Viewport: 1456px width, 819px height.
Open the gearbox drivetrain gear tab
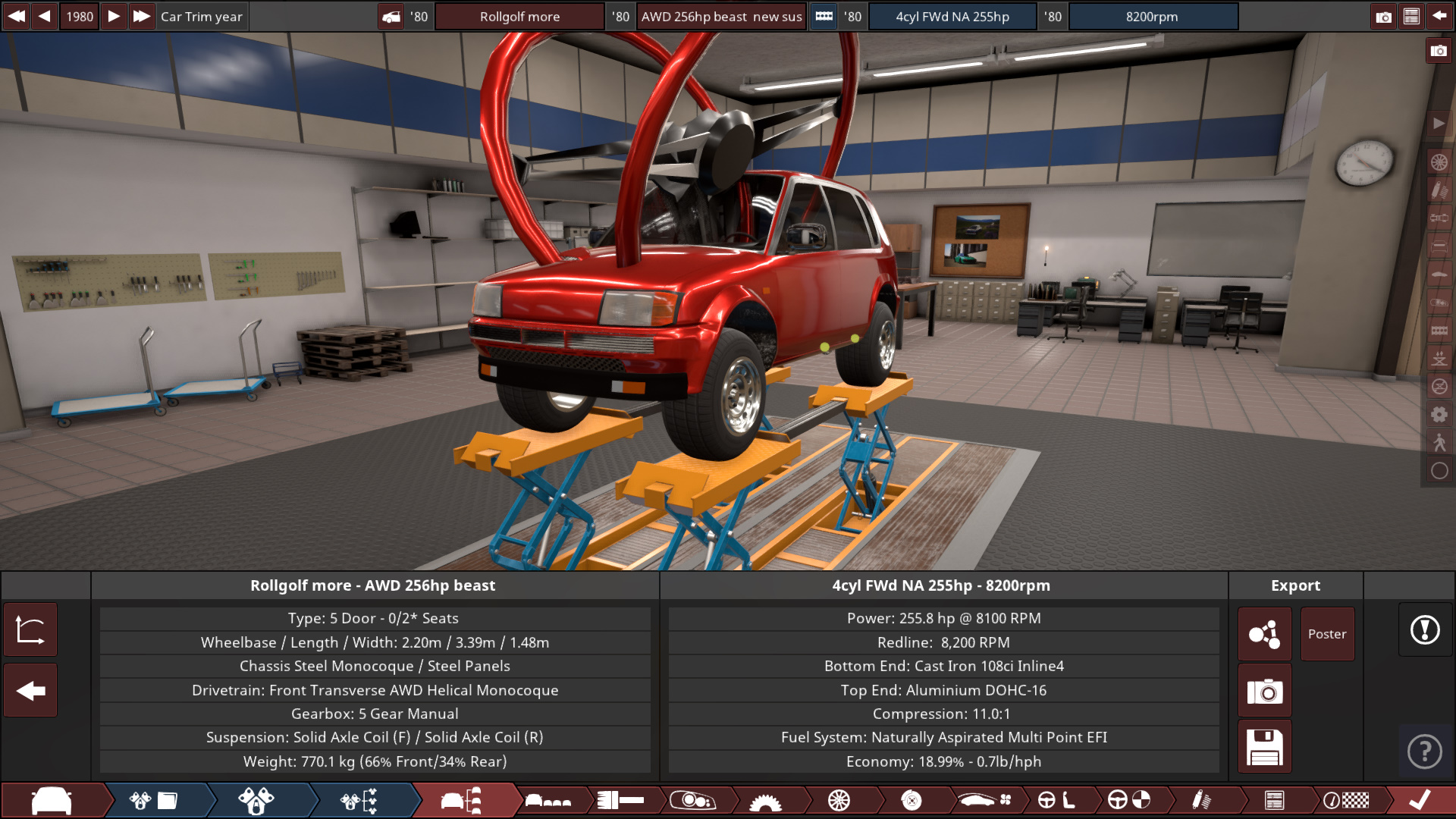pyautogui.click(x=765, y=800)
